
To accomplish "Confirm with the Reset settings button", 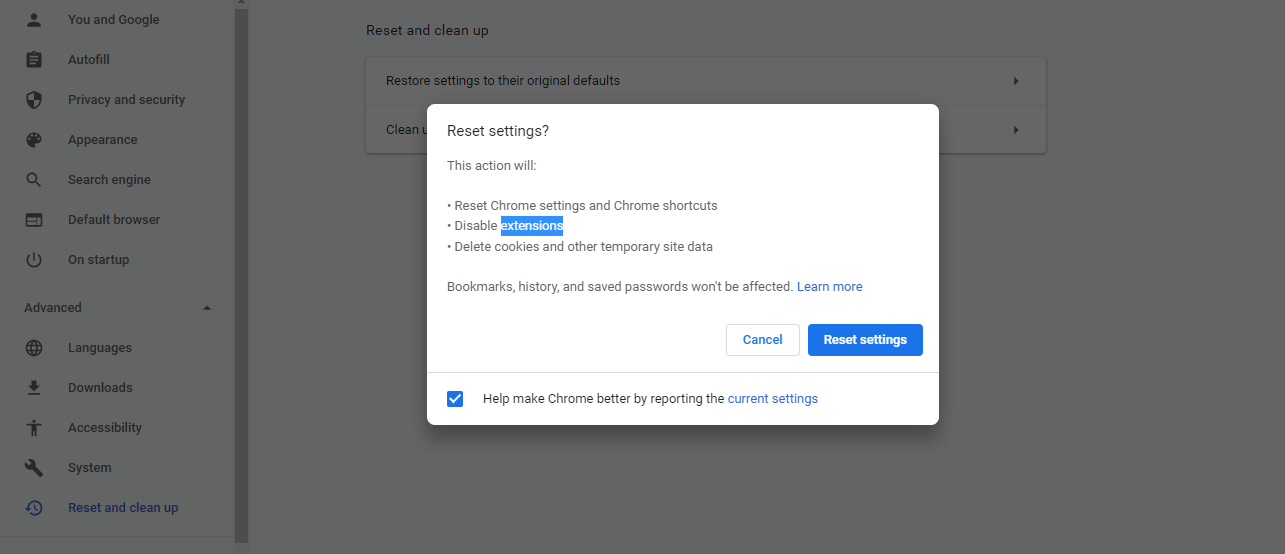I will (x=865, y=340).
